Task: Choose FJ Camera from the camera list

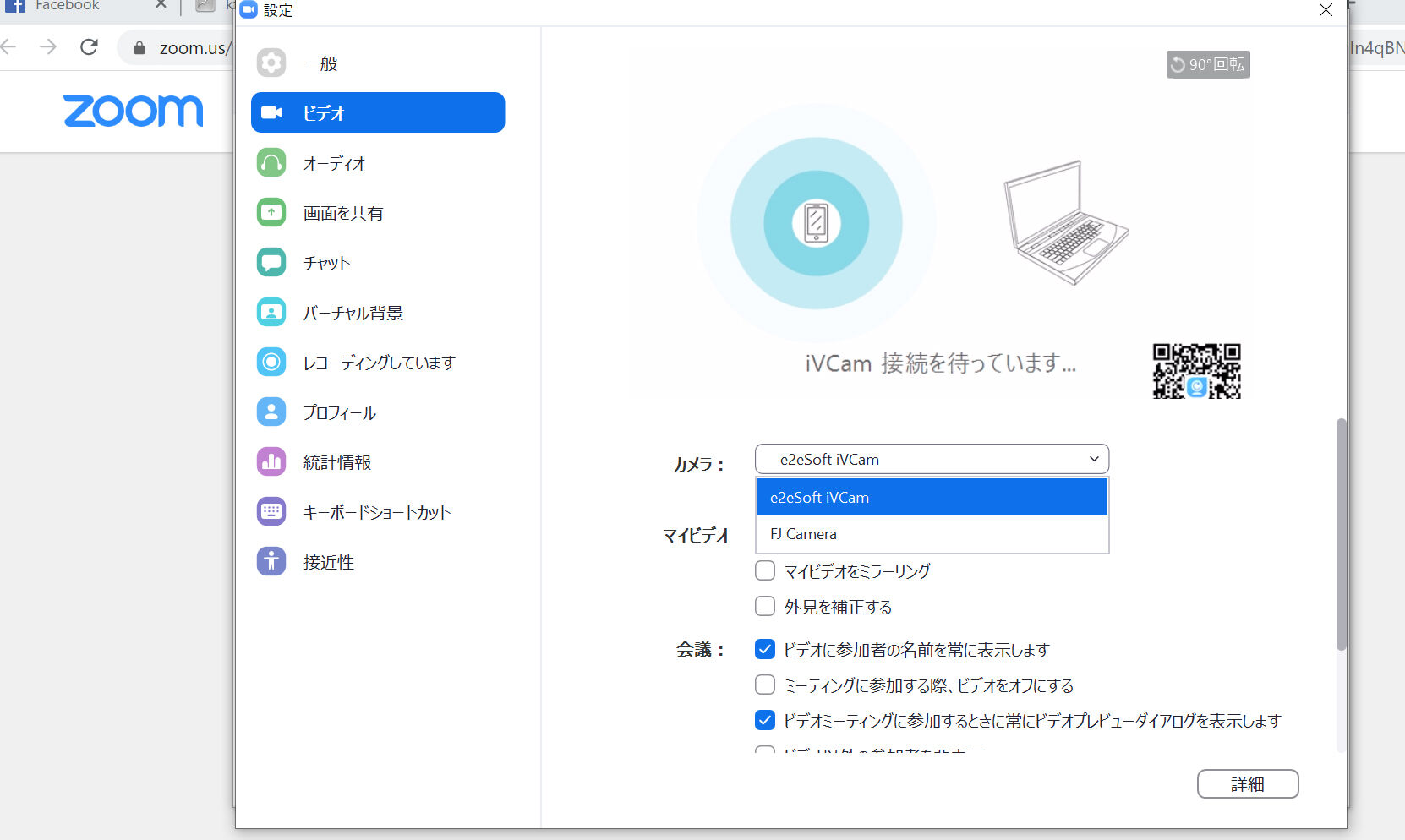Action: coord(932,534)
